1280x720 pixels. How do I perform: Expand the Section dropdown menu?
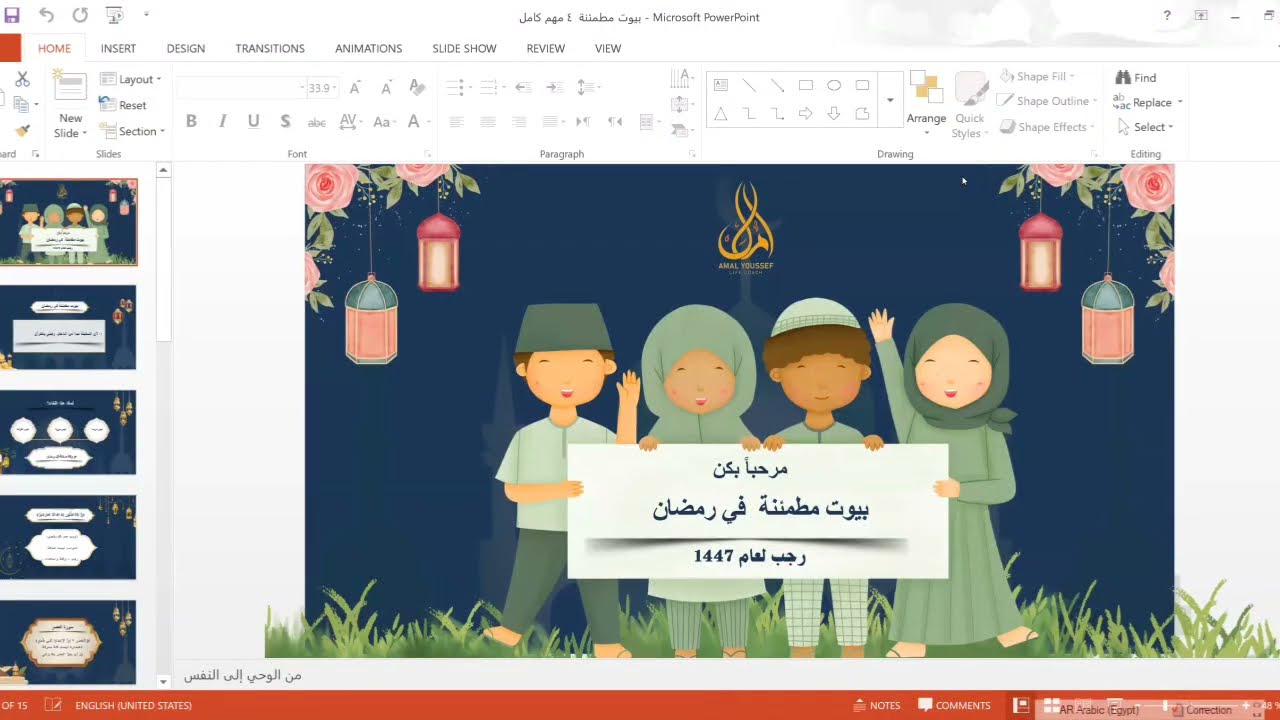[133, 131]
